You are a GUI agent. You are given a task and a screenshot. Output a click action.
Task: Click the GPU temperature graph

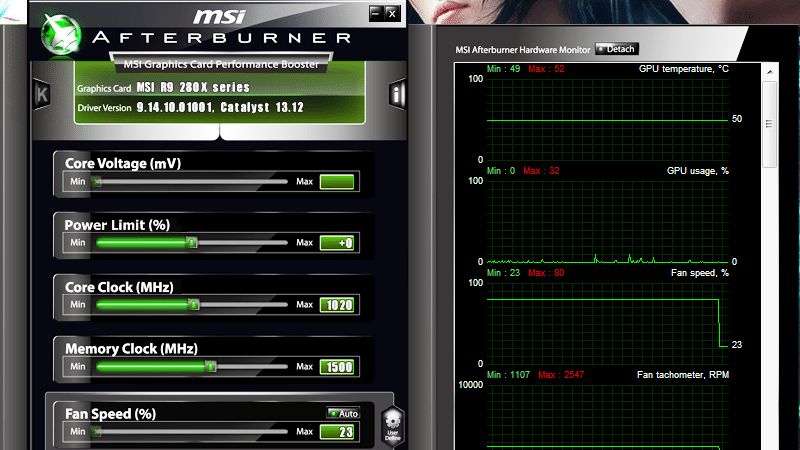point(607,119)
